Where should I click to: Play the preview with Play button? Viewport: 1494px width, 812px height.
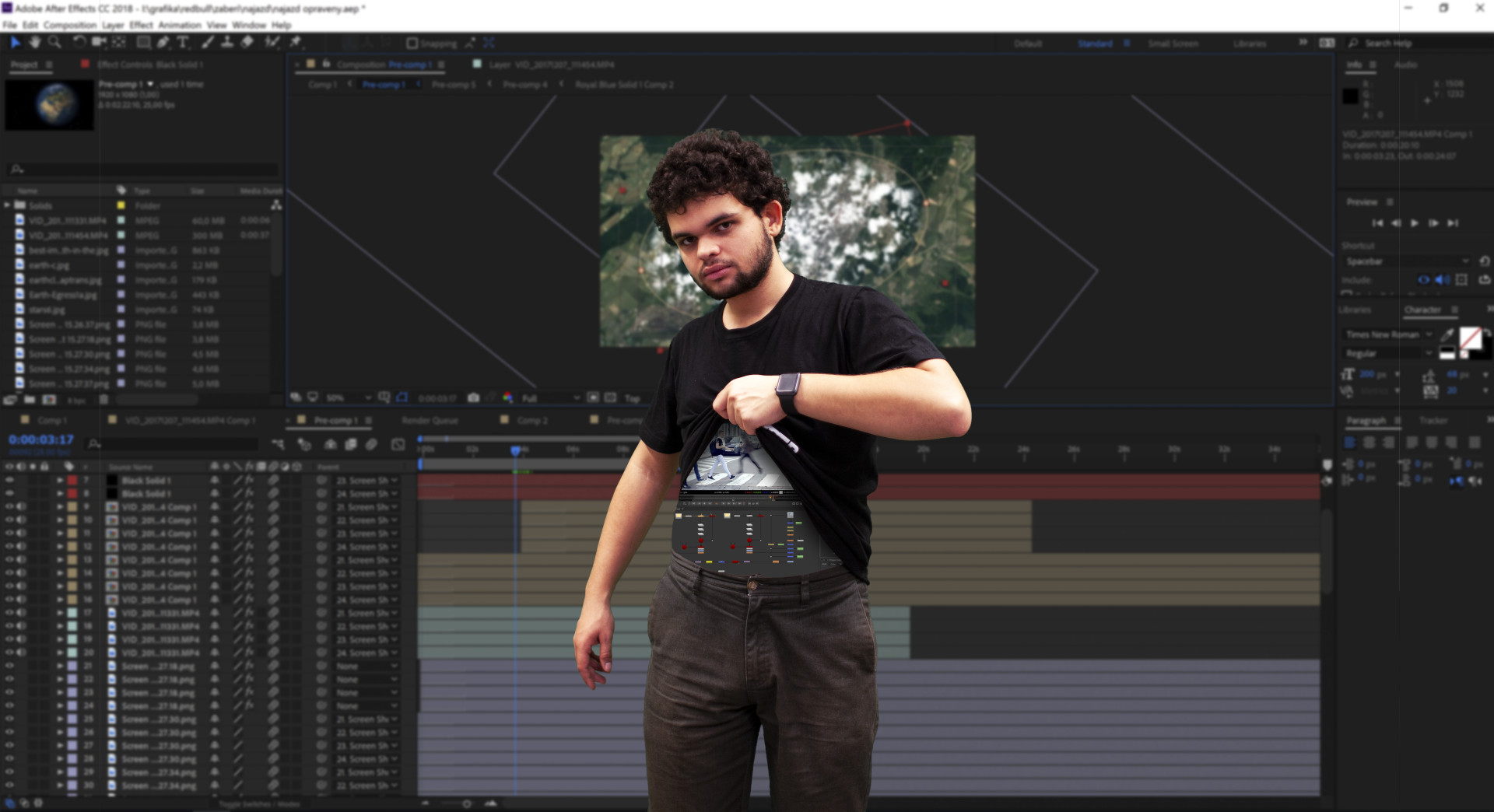click(x=1415, y=223)
